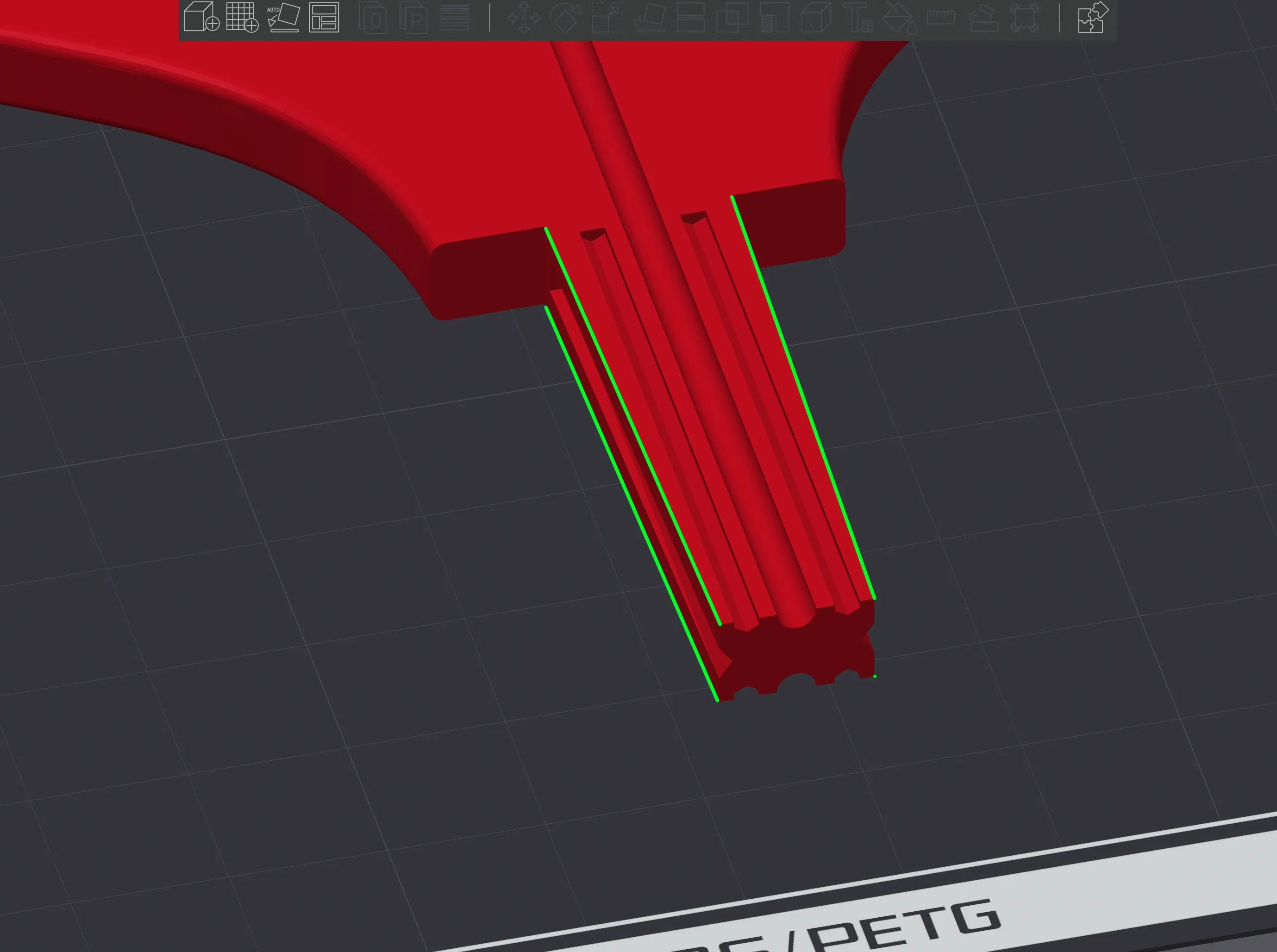1277x952 pixels.
Task: Click the Assemble tool icon
Action: point(983,18)
